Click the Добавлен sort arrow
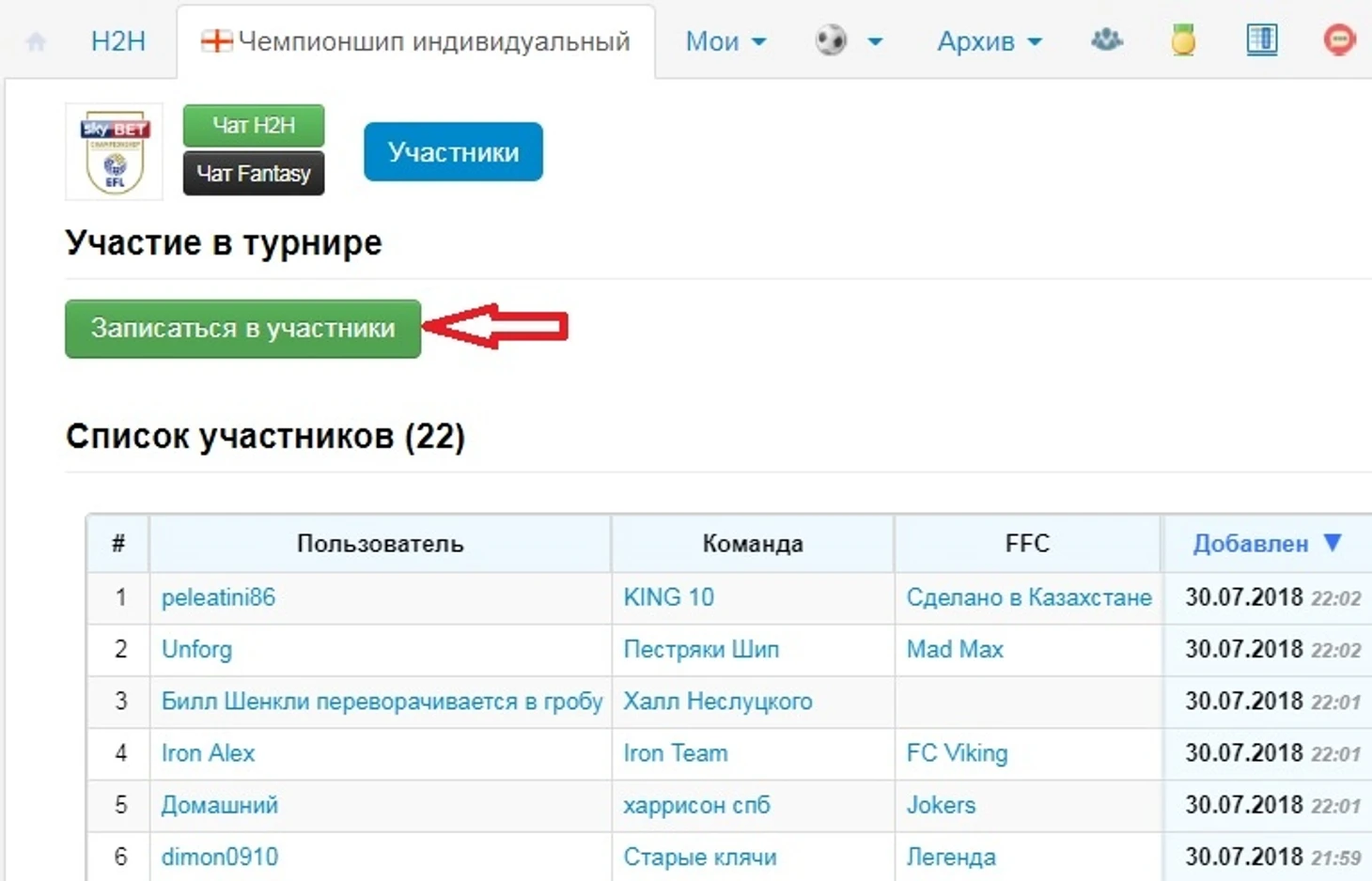Image resolution: width=1372 pixels, height=881 pixels. (1333, 543)
